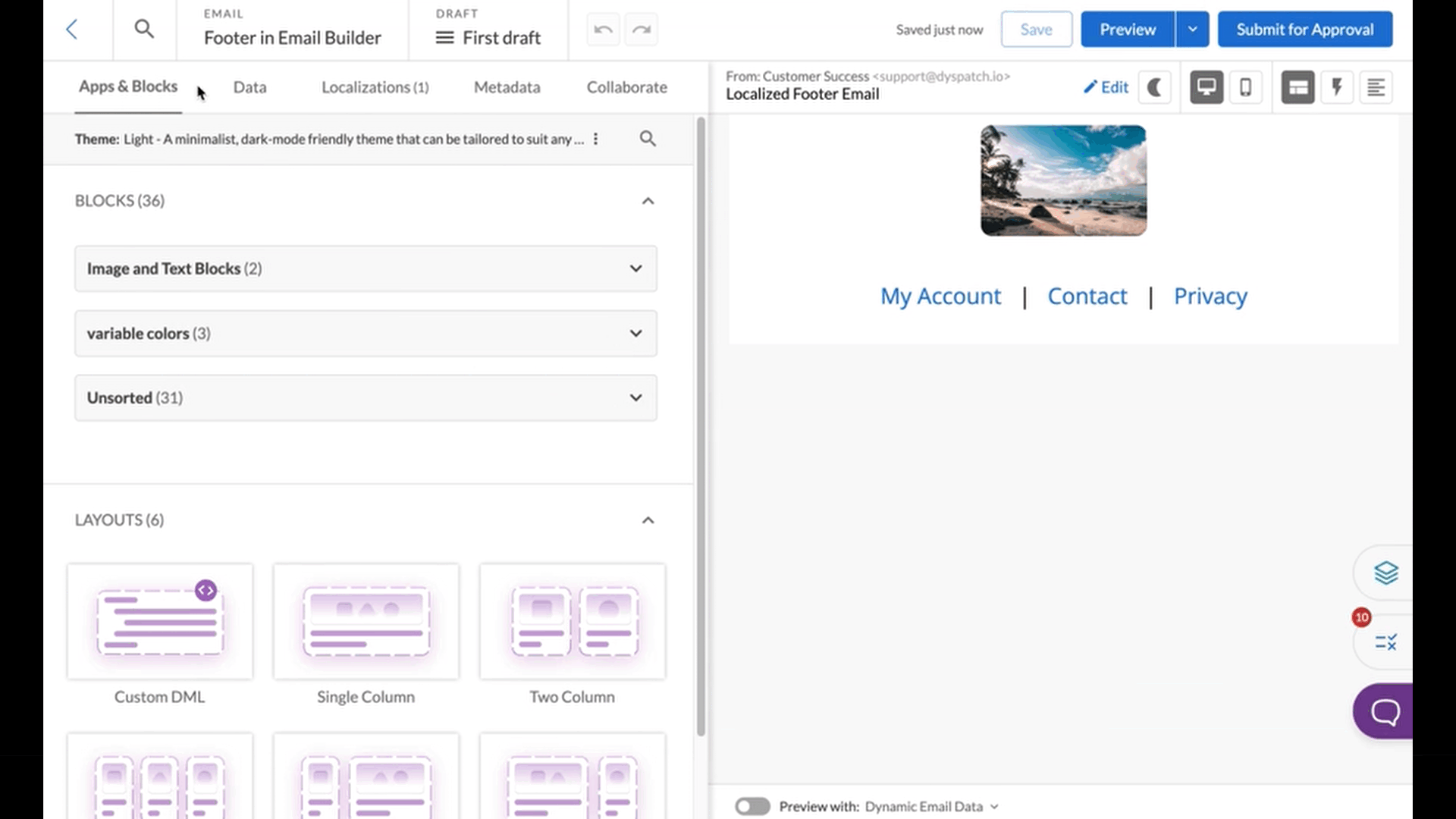Viewport: 1456px width, 819px height.
Task: Click the layers stack icon
Action: click(x=1386, y=572)
